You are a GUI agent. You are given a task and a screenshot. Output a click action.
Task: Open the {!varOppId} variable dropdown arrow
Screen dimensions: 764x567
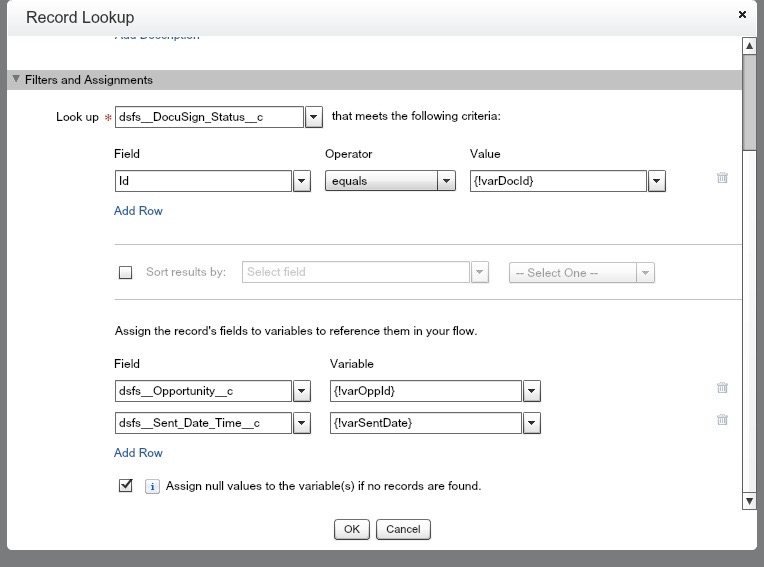532,391
